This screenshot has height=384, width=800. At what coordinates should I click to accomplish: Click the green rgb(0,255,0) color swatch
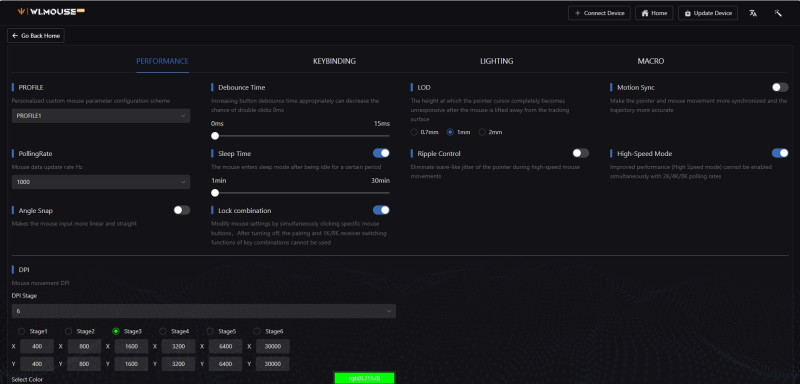click(x=364, y=378)
